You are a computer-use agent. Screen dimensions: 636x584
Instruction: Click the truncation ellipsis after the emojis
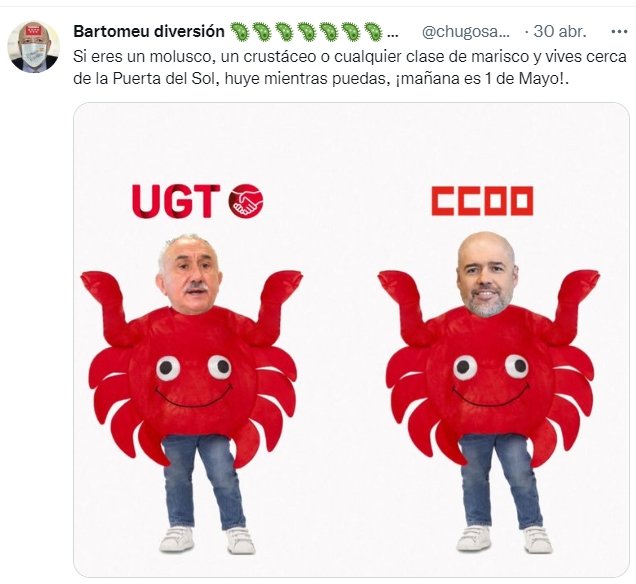(393, 36)
